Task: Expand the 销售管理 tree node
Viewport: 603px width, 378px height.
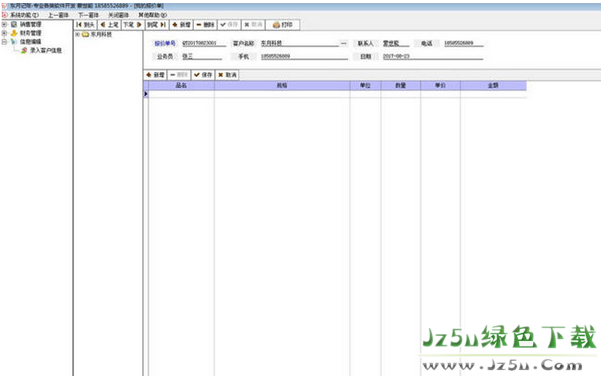Action: point(4,24)
